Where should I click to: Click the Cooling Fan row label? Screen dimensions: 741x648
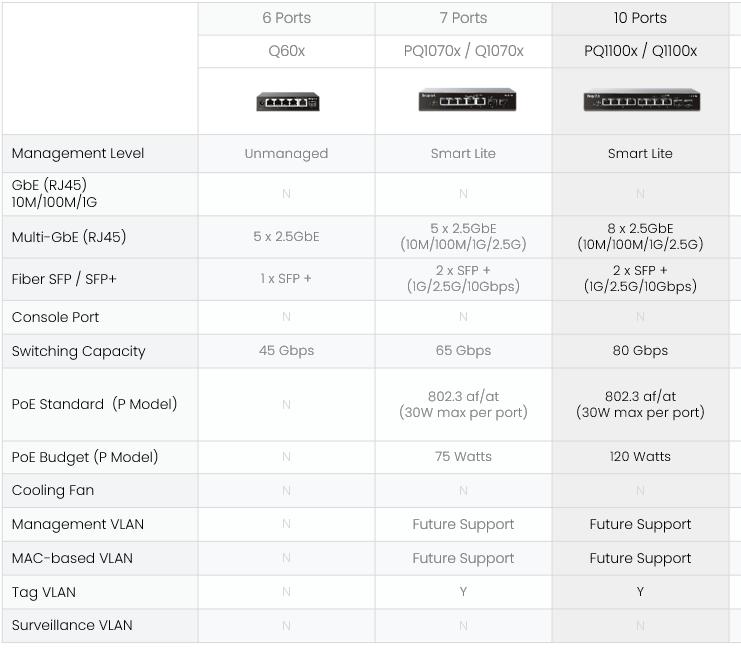point(53,491)
